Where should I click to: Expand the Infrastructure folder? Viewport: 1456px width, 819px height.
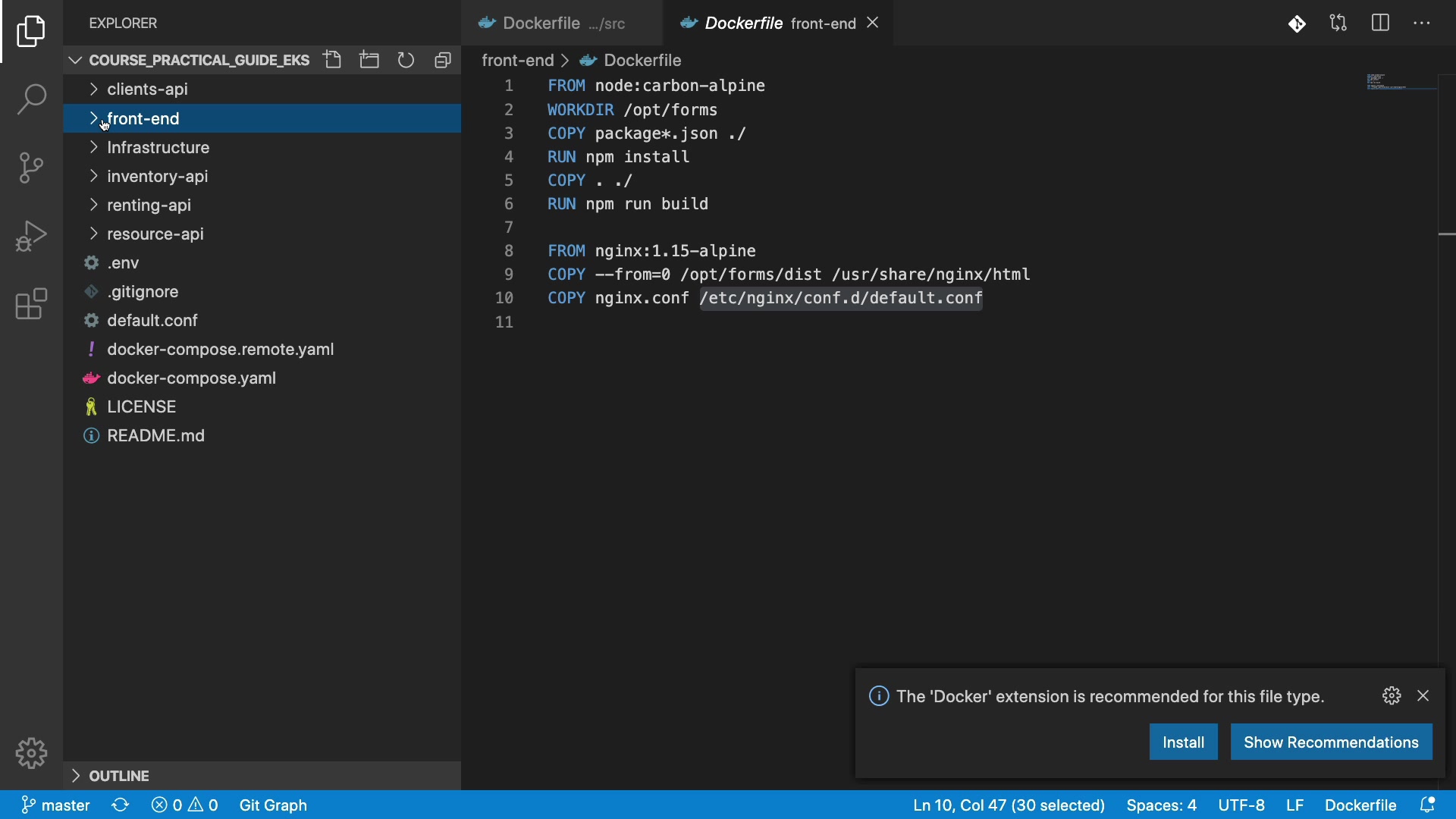click(x=158, y=148)
